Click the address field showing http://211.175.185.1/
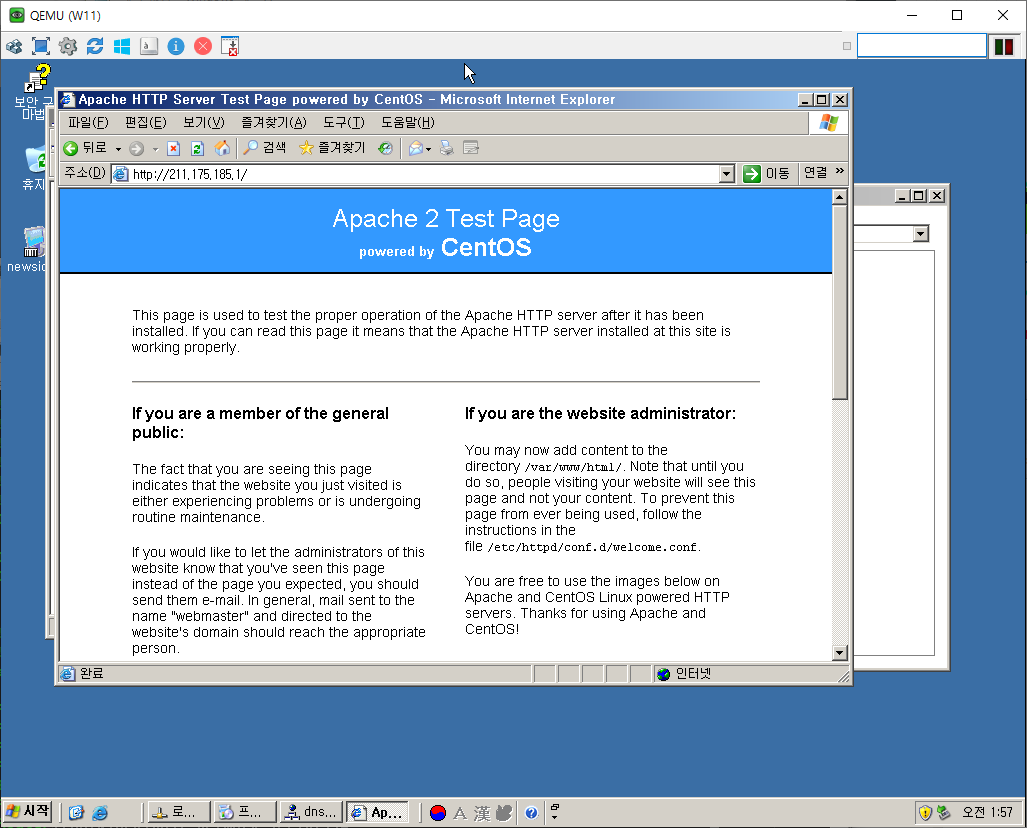1027x828 pixels. [416, 174]
